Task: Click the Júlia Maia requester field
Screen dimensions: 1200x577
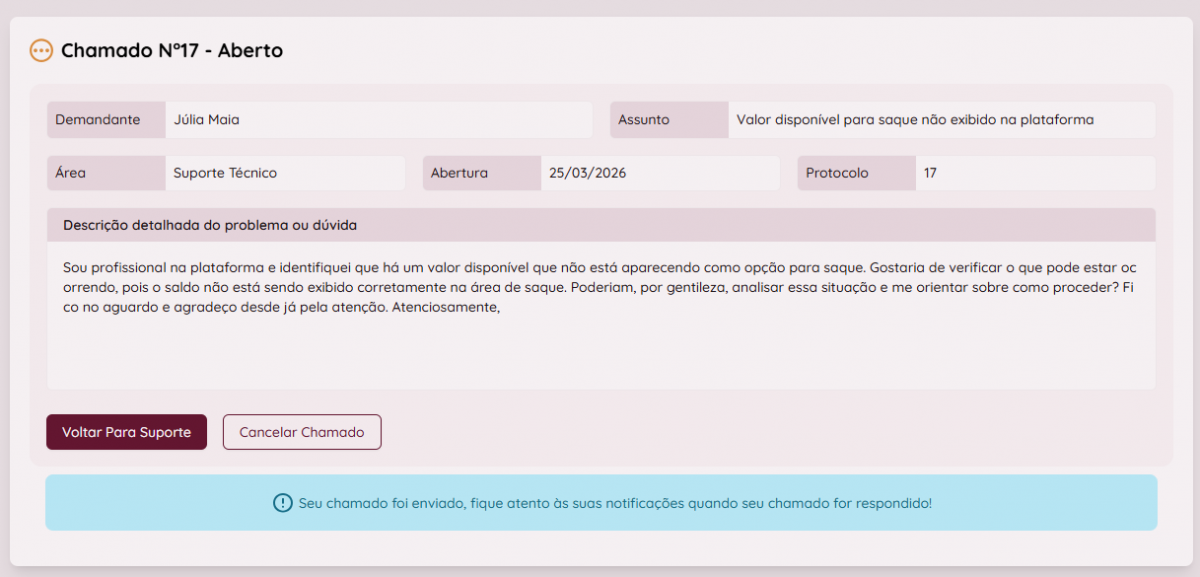Action: [378, 120]
